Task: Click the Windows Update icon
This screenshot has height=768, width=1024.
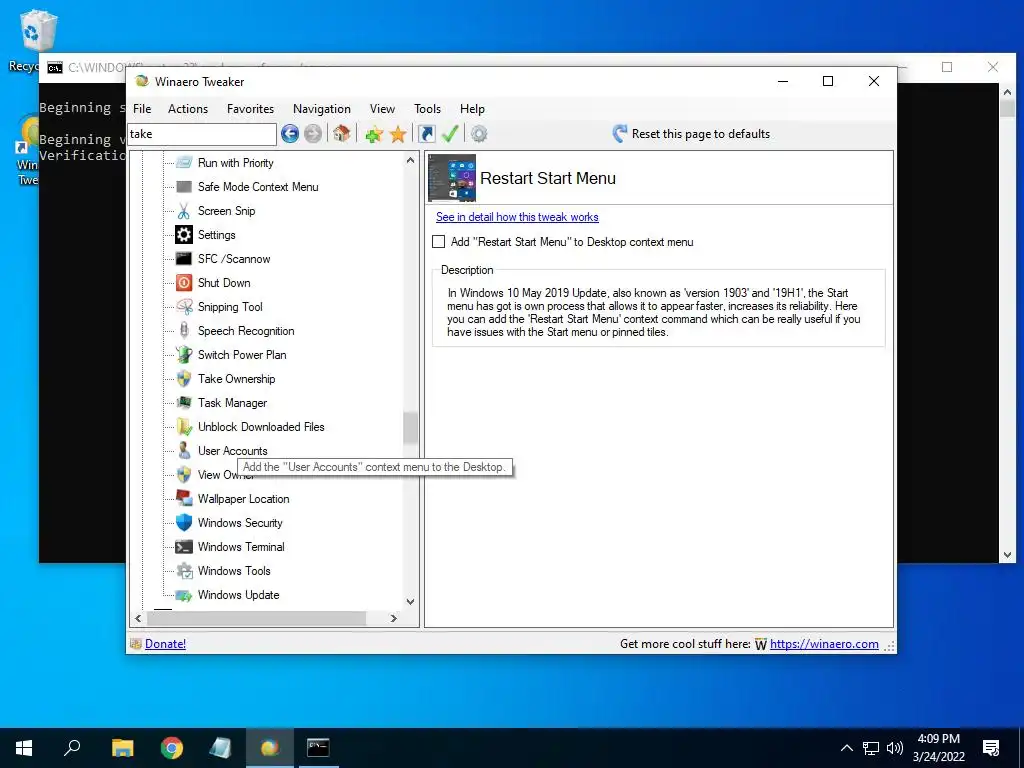Action: pos(184,595)
